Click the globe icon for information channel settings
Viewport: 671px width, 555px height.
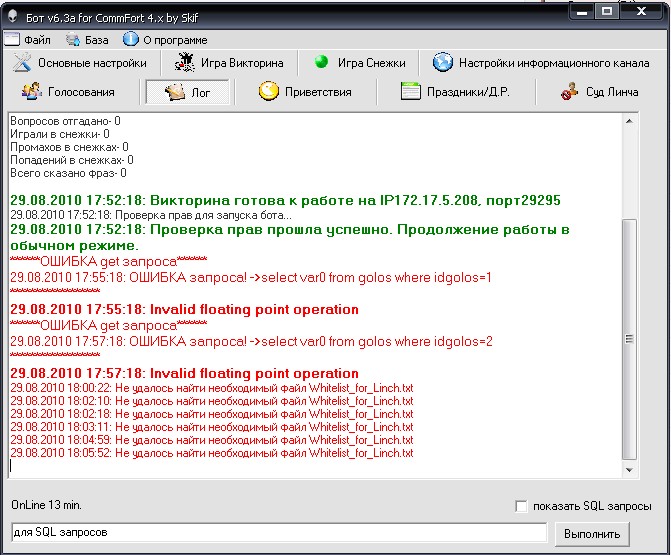[443, 63]
